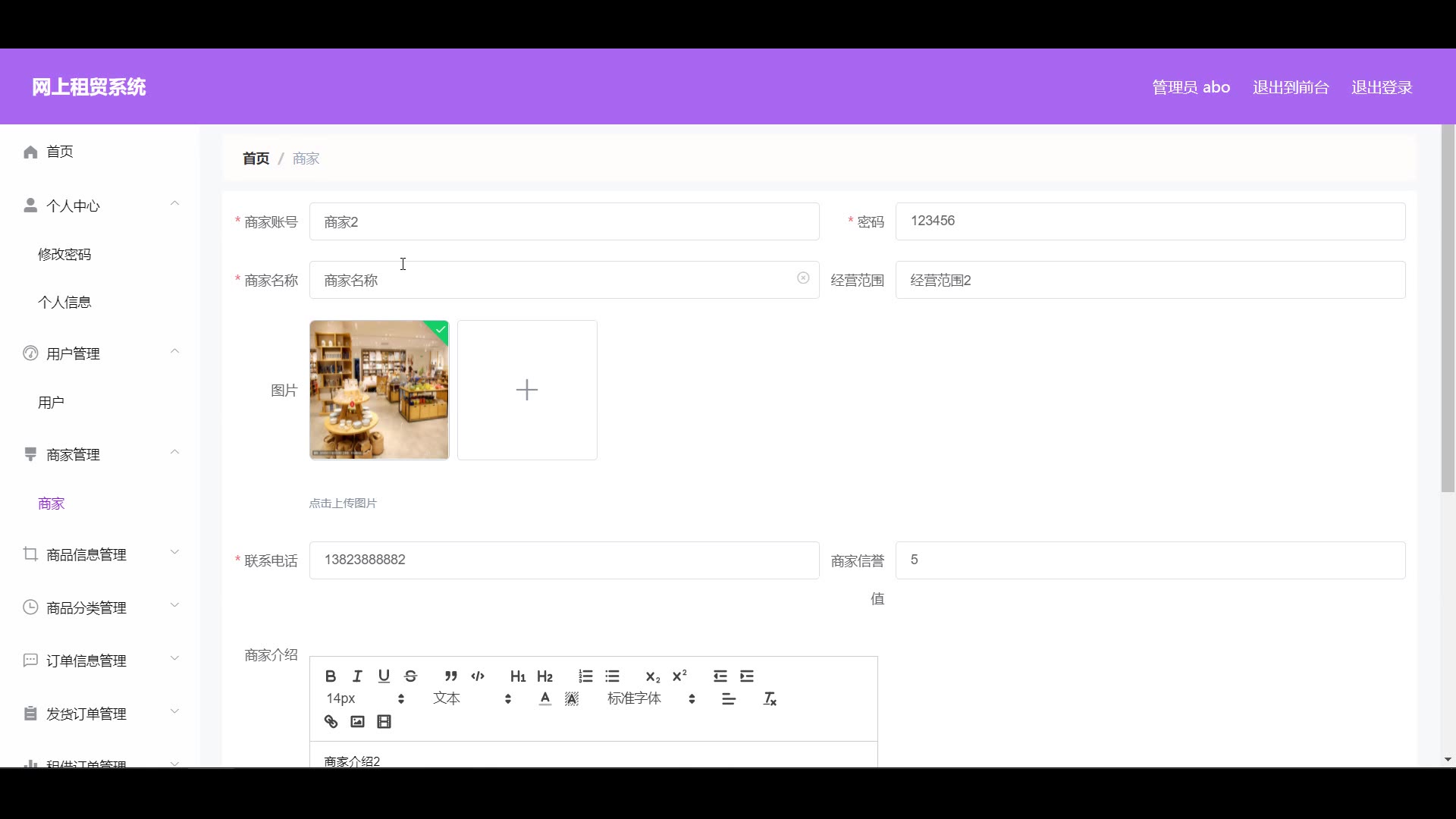
Task: Toggle strikethrough text formatting
Action: 411,676
